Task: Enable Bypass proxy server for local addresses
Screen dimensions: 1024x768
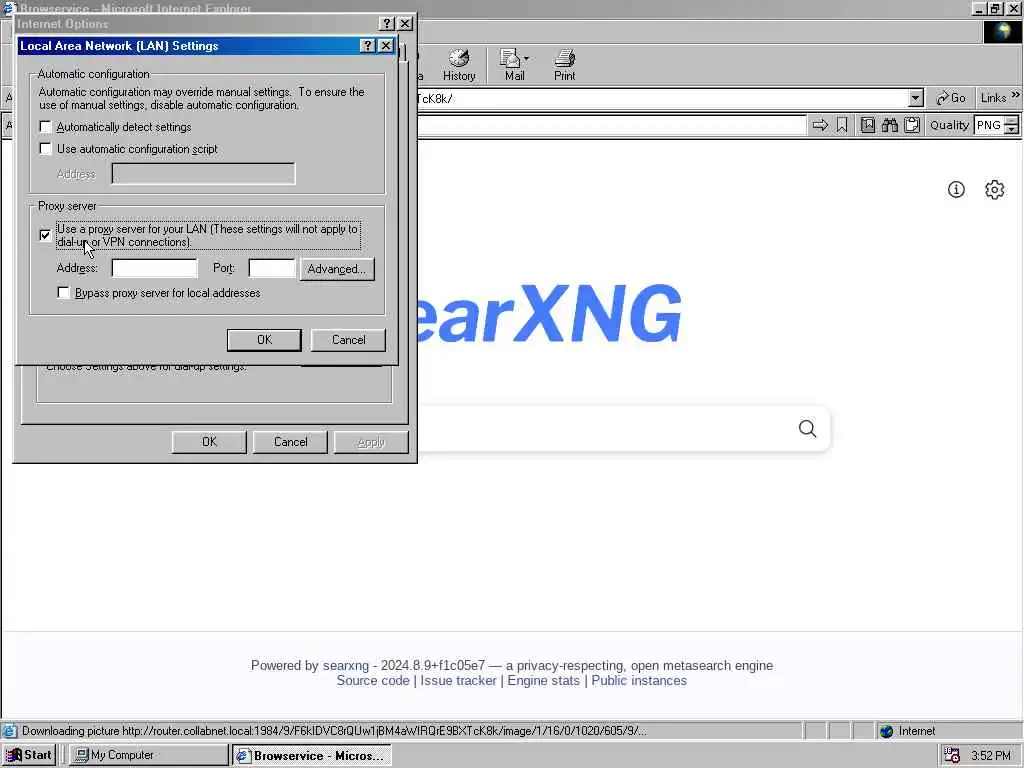Action: (x=63, y=293)
